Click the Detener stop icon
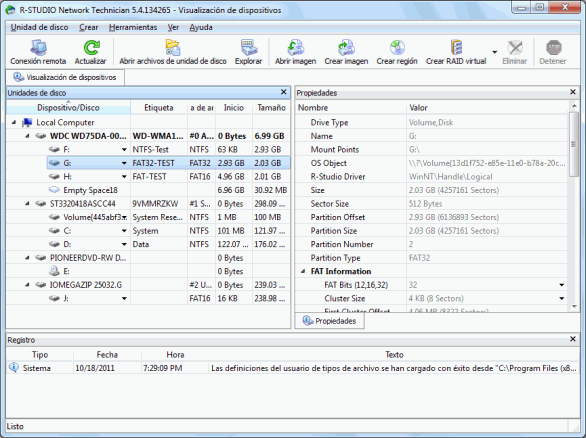This screenshot has width=586, height=438. point(553,48)
